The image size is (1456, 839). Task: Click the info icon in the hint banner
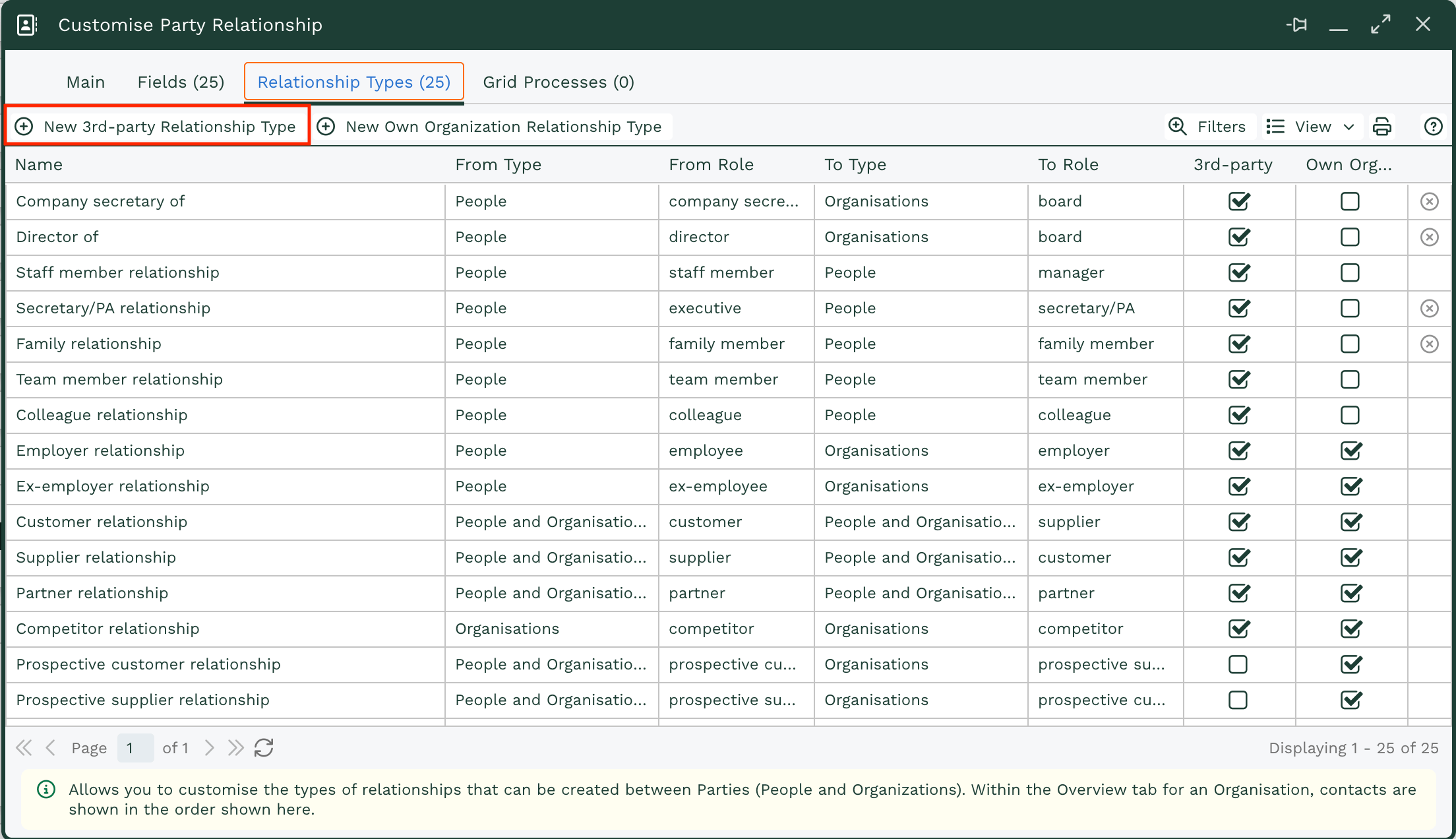pyautogui.click(x=46, y=789)
